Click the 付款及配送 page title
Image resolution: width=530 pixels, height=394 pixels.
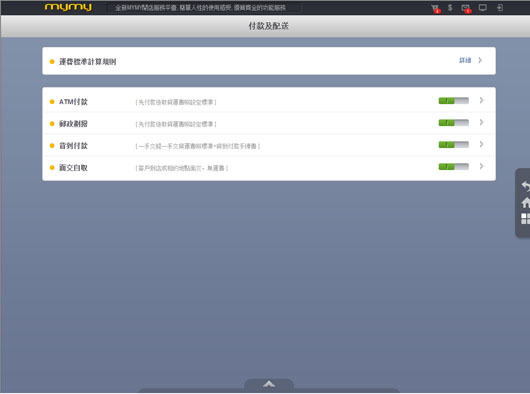point(269,26)
